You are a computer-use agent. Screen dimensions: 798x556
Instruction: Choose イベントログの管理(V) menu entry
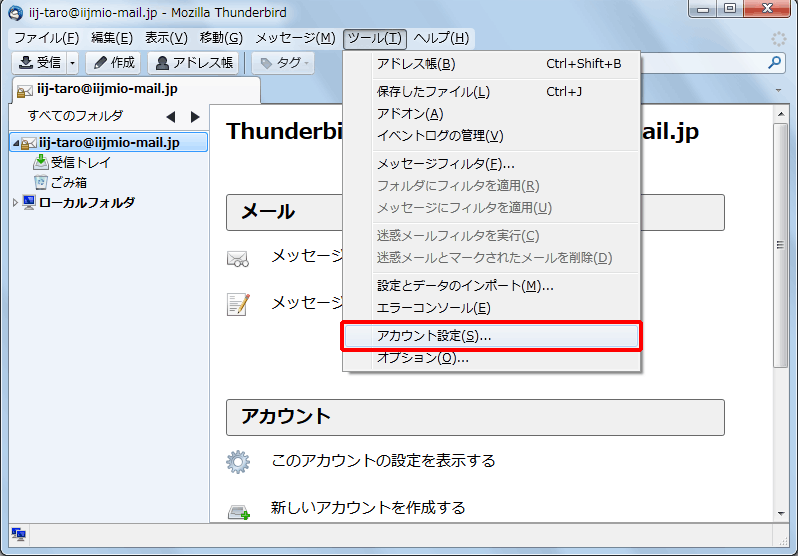point(491,136)
